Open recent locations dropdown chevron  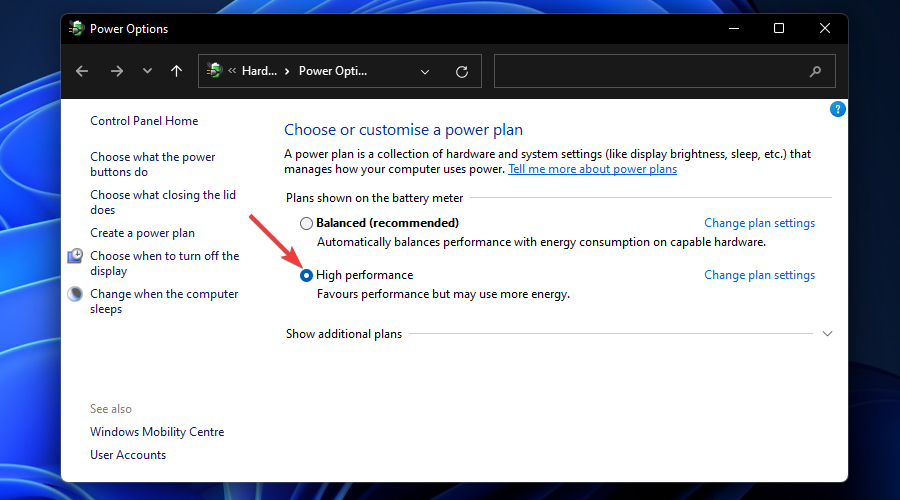coord(147,71)
